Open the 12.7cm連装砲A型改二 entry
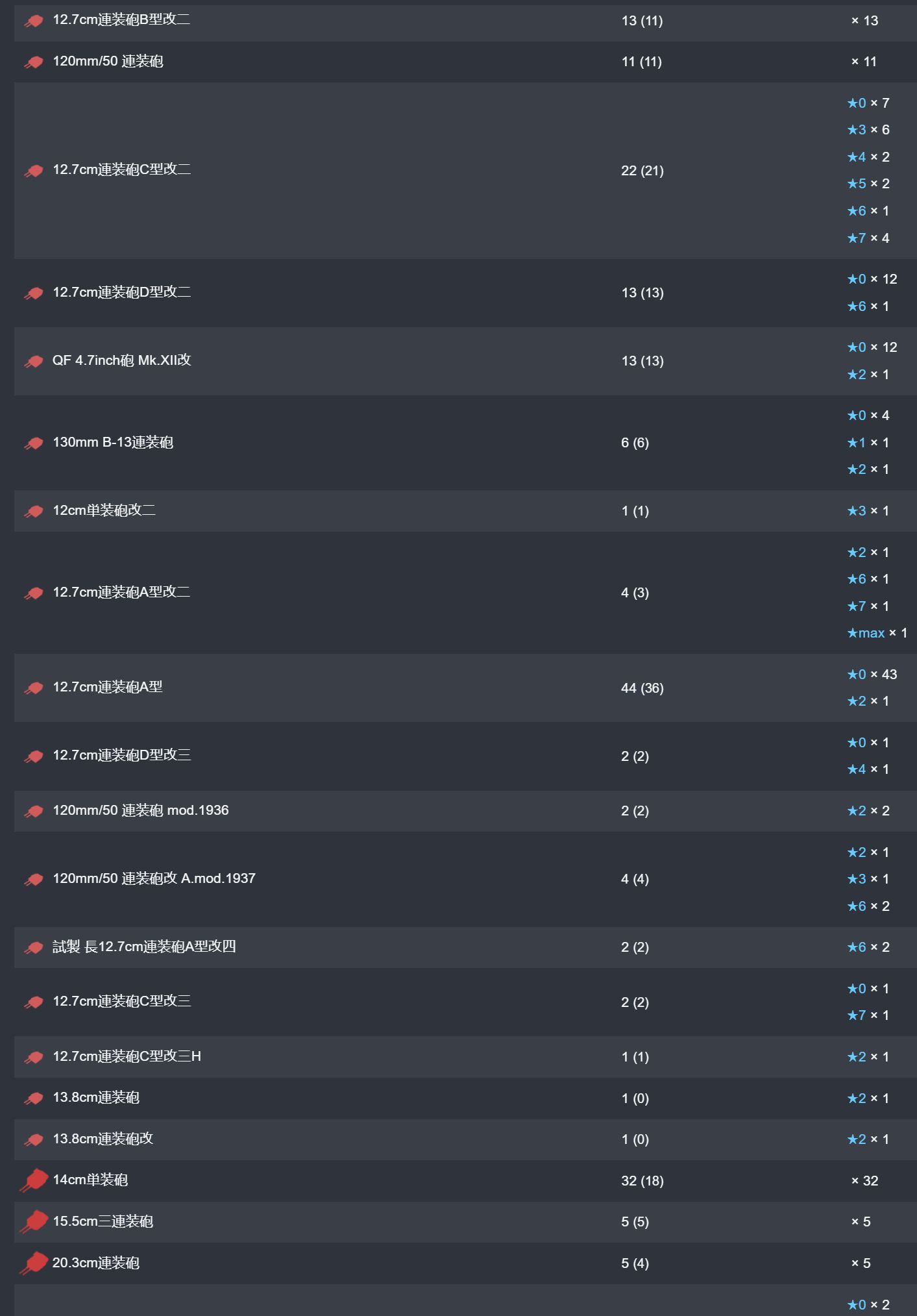Viewport: 917px width, 1316px height. pyautogui.click(x=121, y=592)
